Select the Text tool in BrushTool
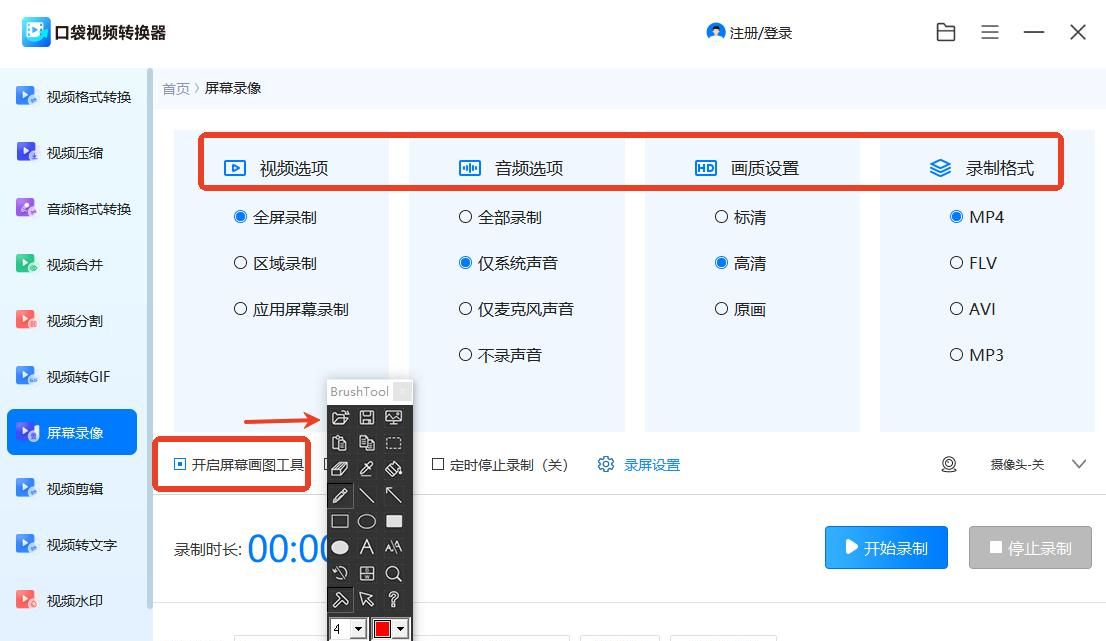The image size is (1106, 641). pos(366,547)
